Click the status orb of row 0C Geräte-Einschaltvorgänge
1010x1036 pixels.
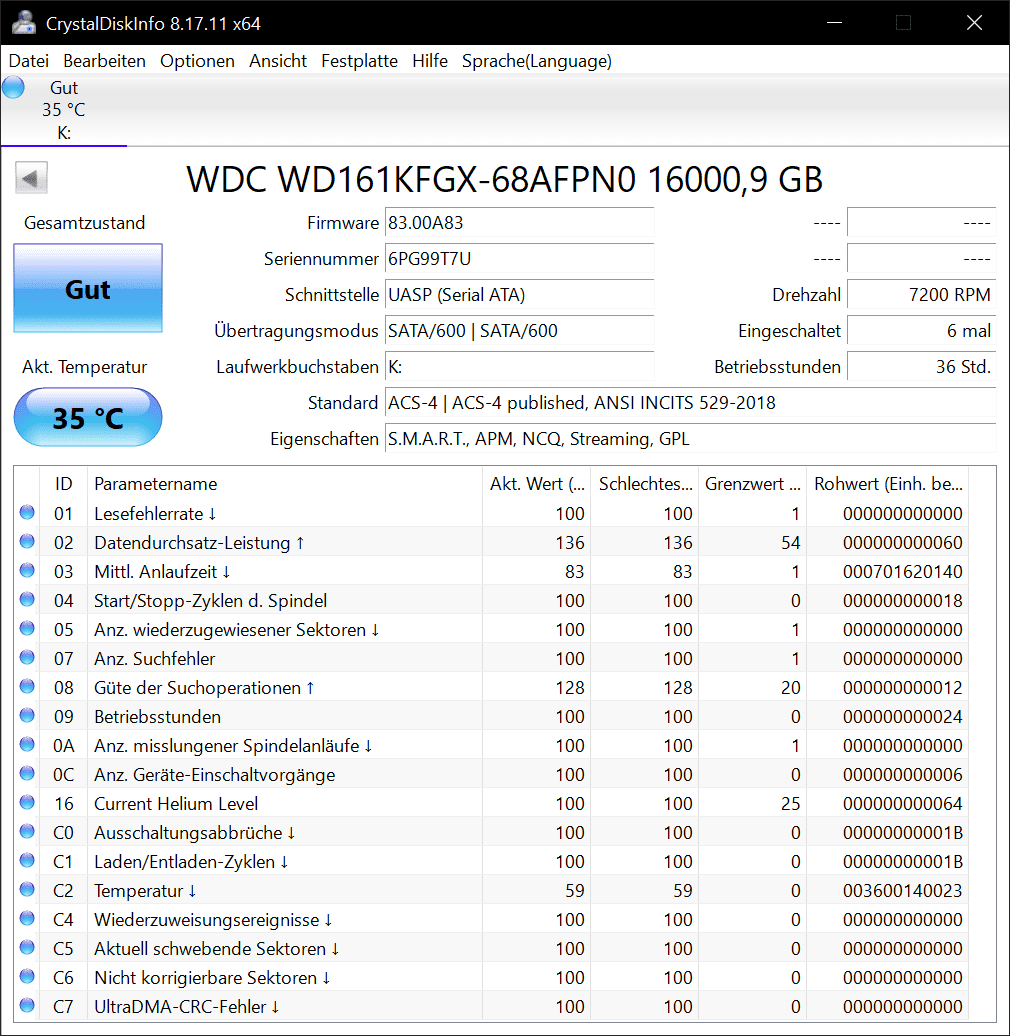pos(27,773)
